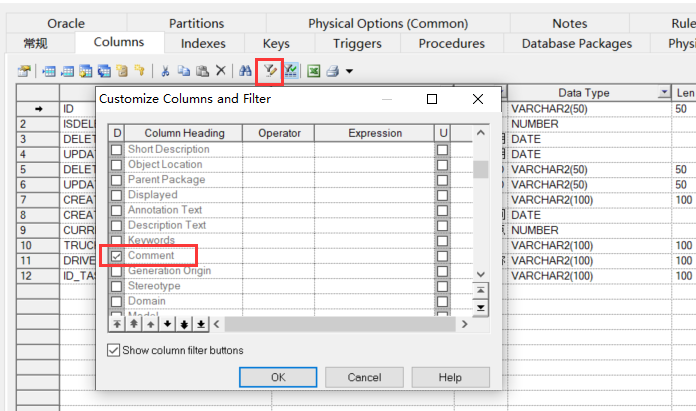Switch to the Notes tab
Image resolution: width=696 pixels, height=411 pixels.
pyautogui.click(x=569, y=23)
